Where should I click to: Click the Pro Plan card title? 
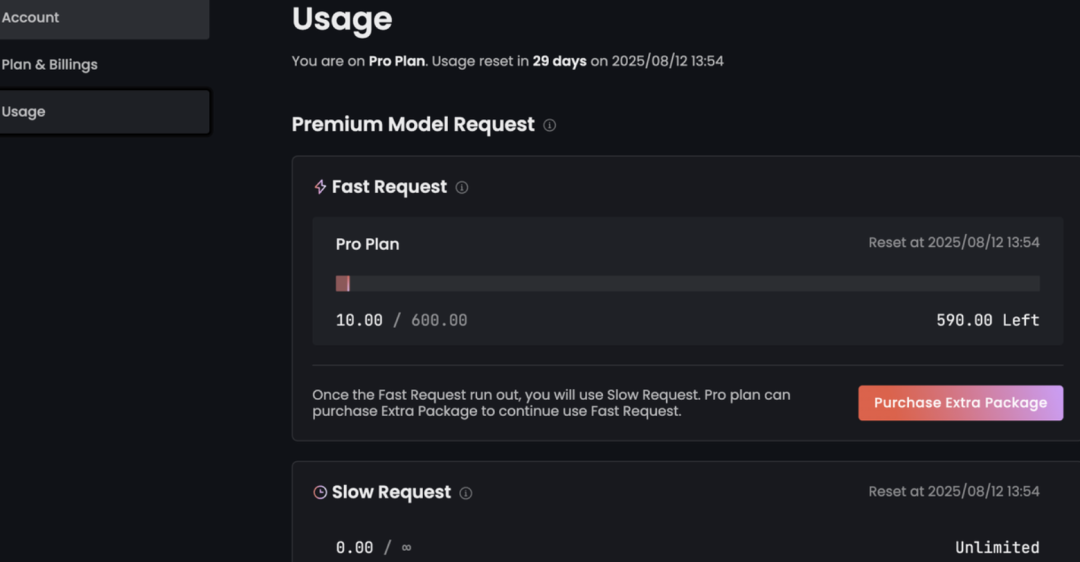click(x=367, y=244)
